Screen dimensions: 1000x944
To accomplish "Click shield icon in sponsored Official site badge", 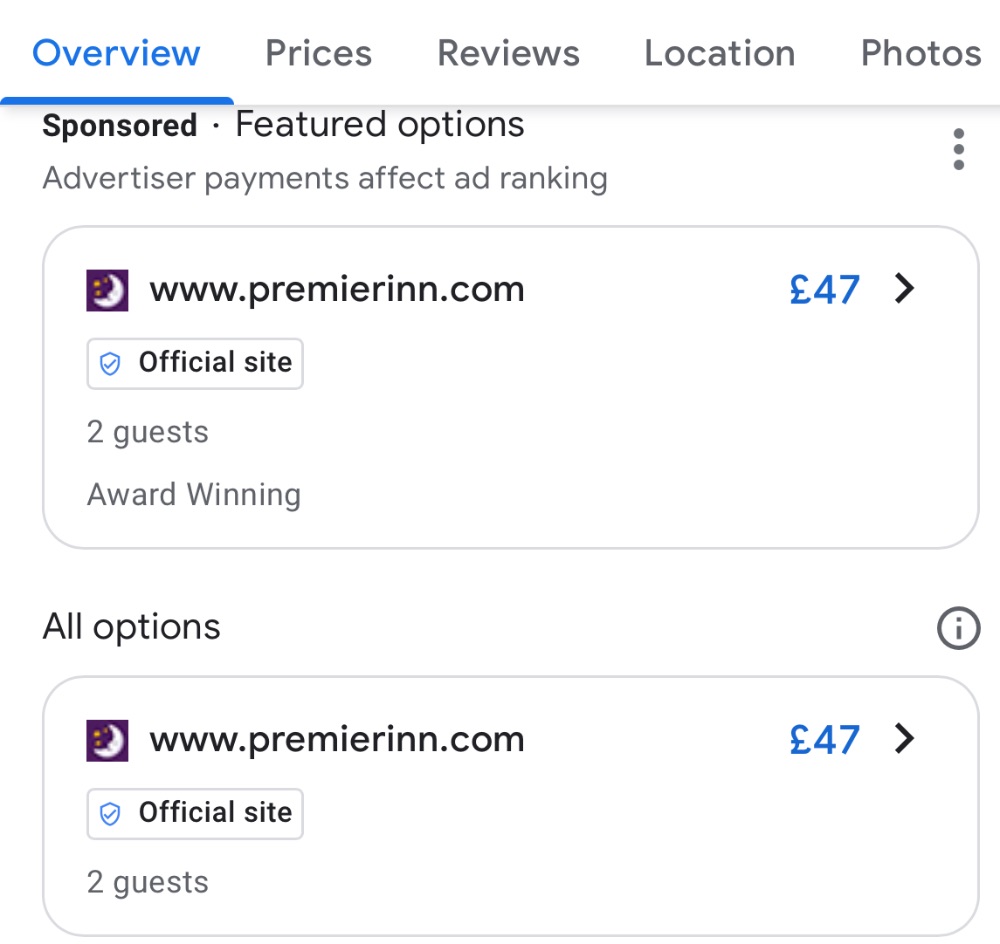I will tap(111, 363).
